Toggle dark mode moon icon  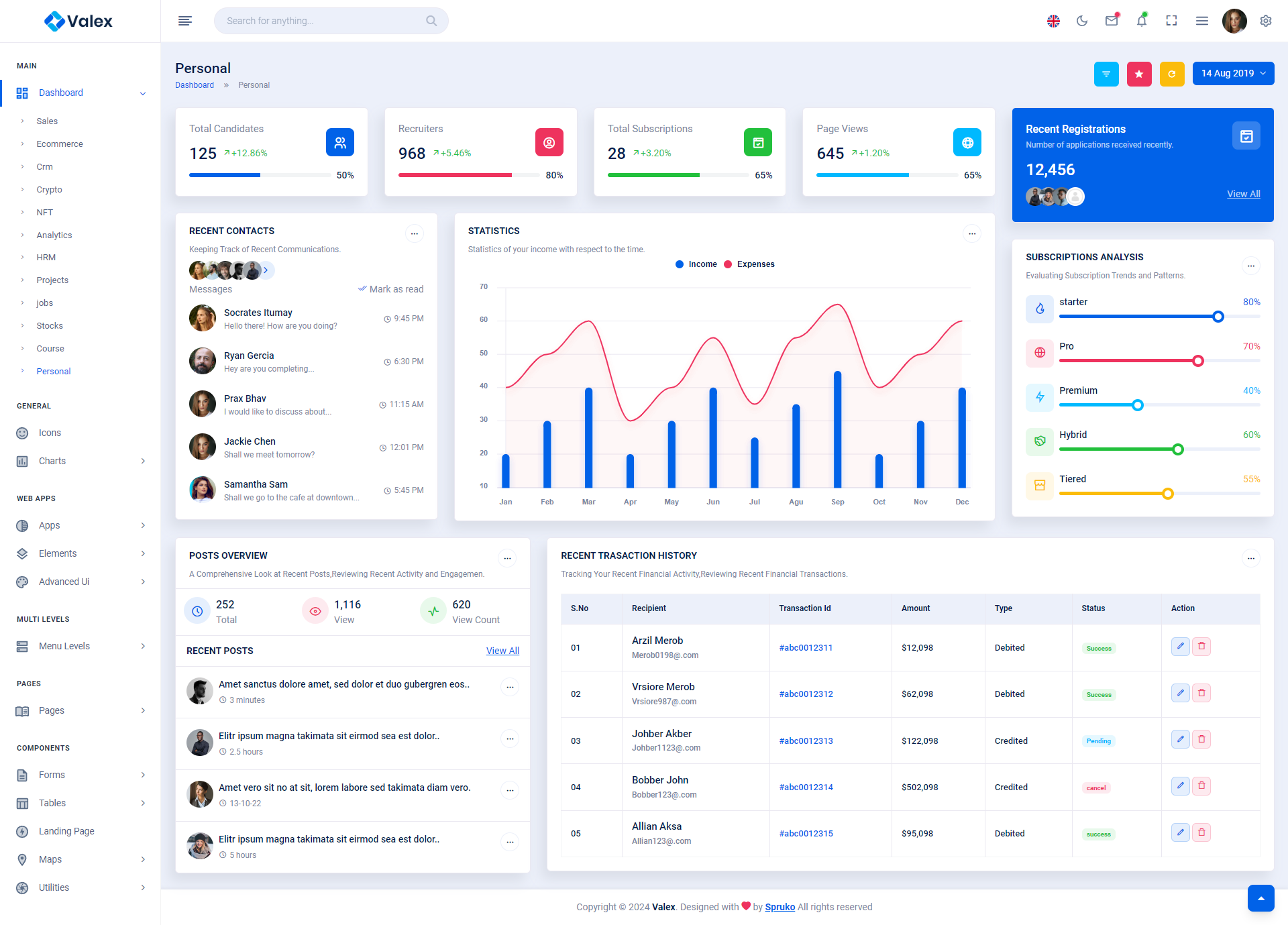click(x=1081, y=21)
